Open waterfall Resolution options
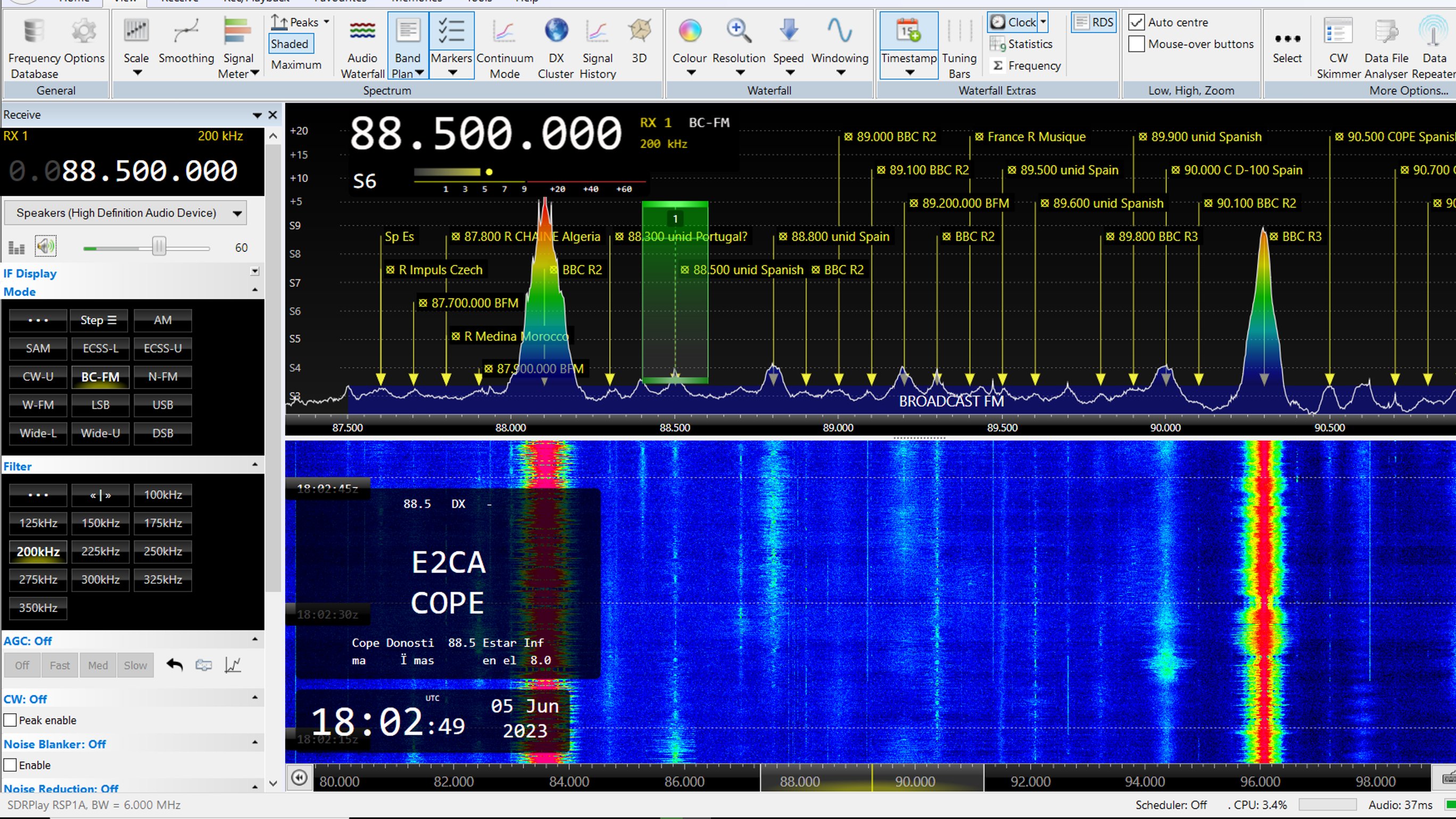This screenshot has height=819, width=1456. pos(739,47)
